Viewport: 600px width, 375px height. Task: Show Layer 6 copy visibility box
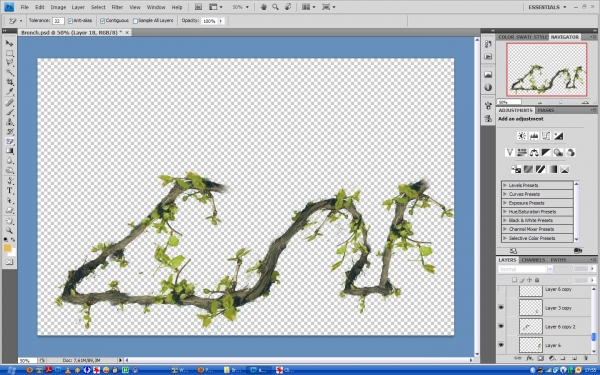pos(501,290)
